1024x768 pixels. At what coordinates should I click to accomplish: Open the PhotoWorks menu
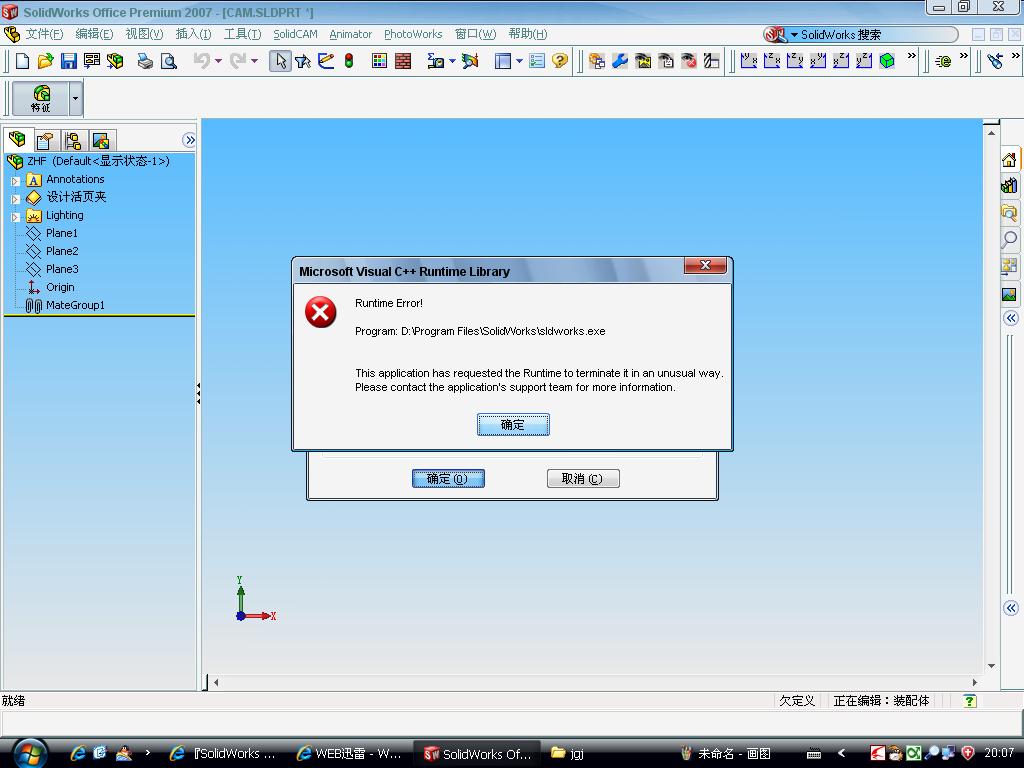click(413, 34)
